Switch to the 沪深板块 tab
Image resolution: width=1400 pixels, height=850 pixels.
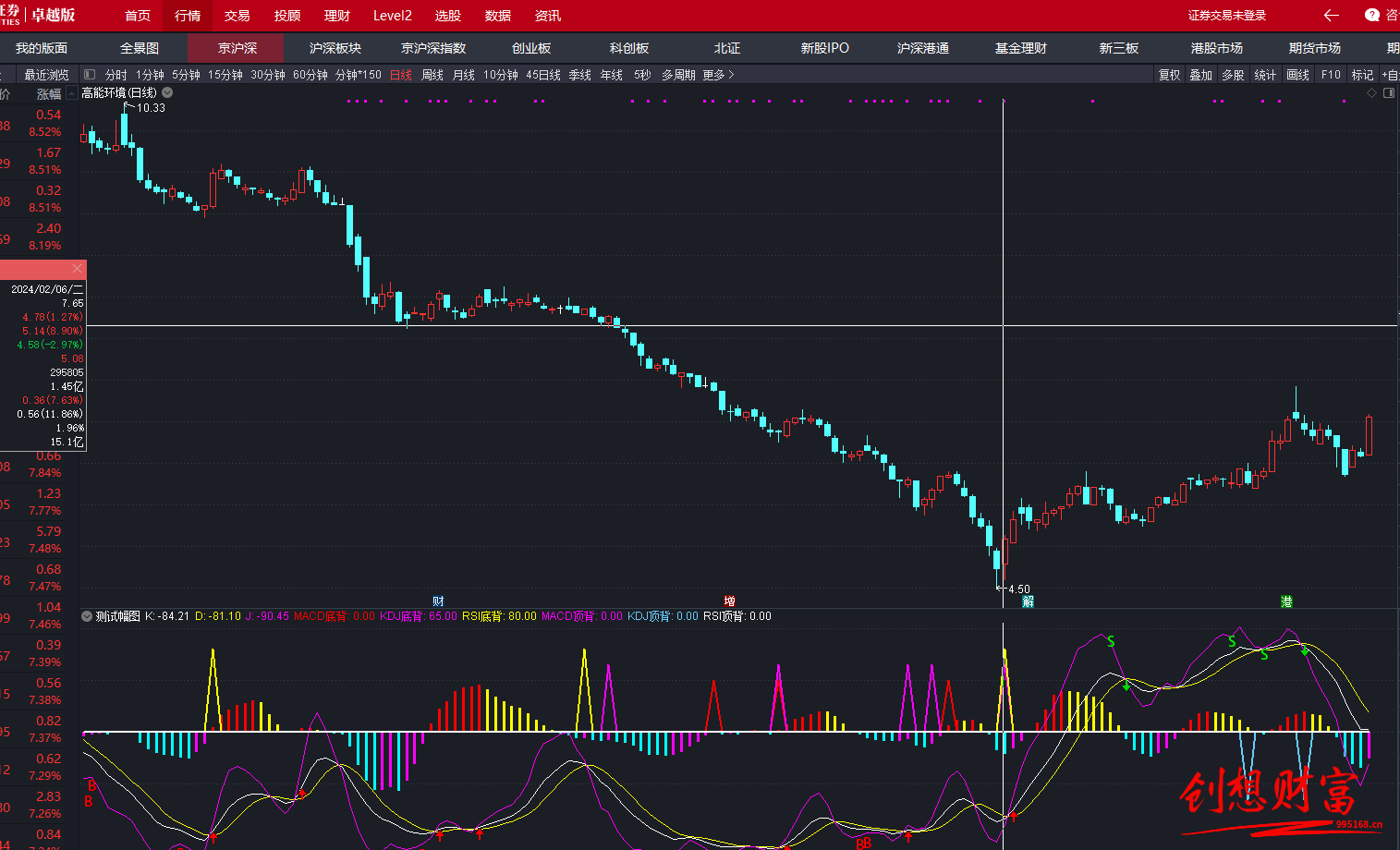[x=335, y=48]
